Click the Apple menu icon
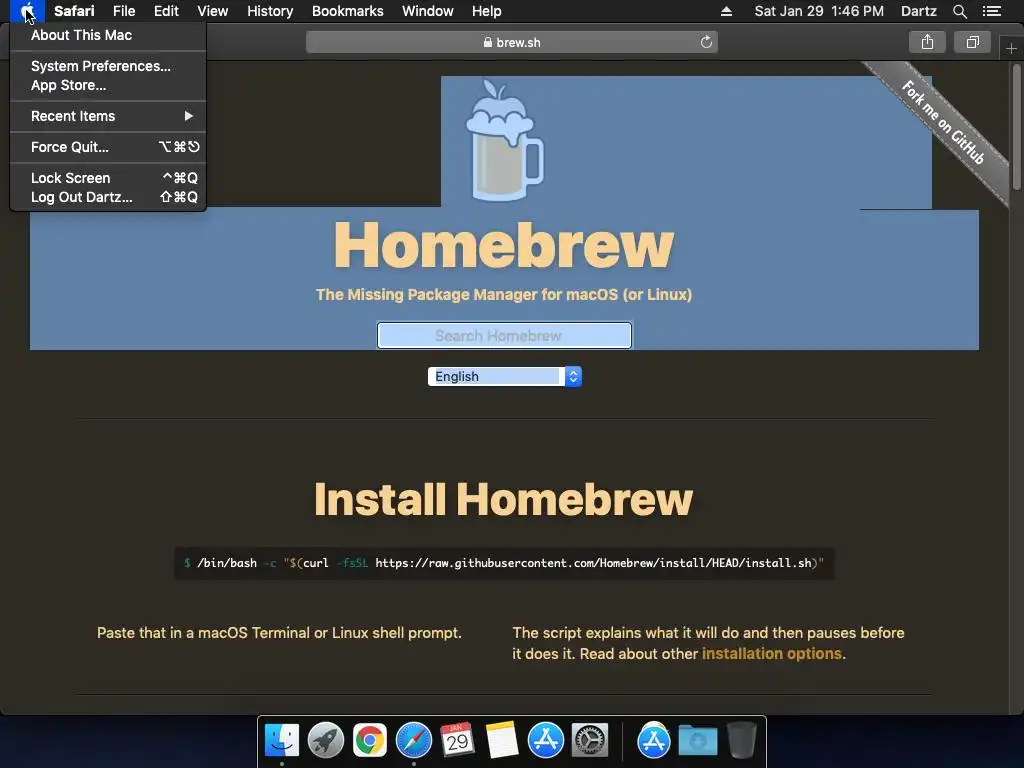The height and width of the screenshot is (768, 1024). pos(27,11)
